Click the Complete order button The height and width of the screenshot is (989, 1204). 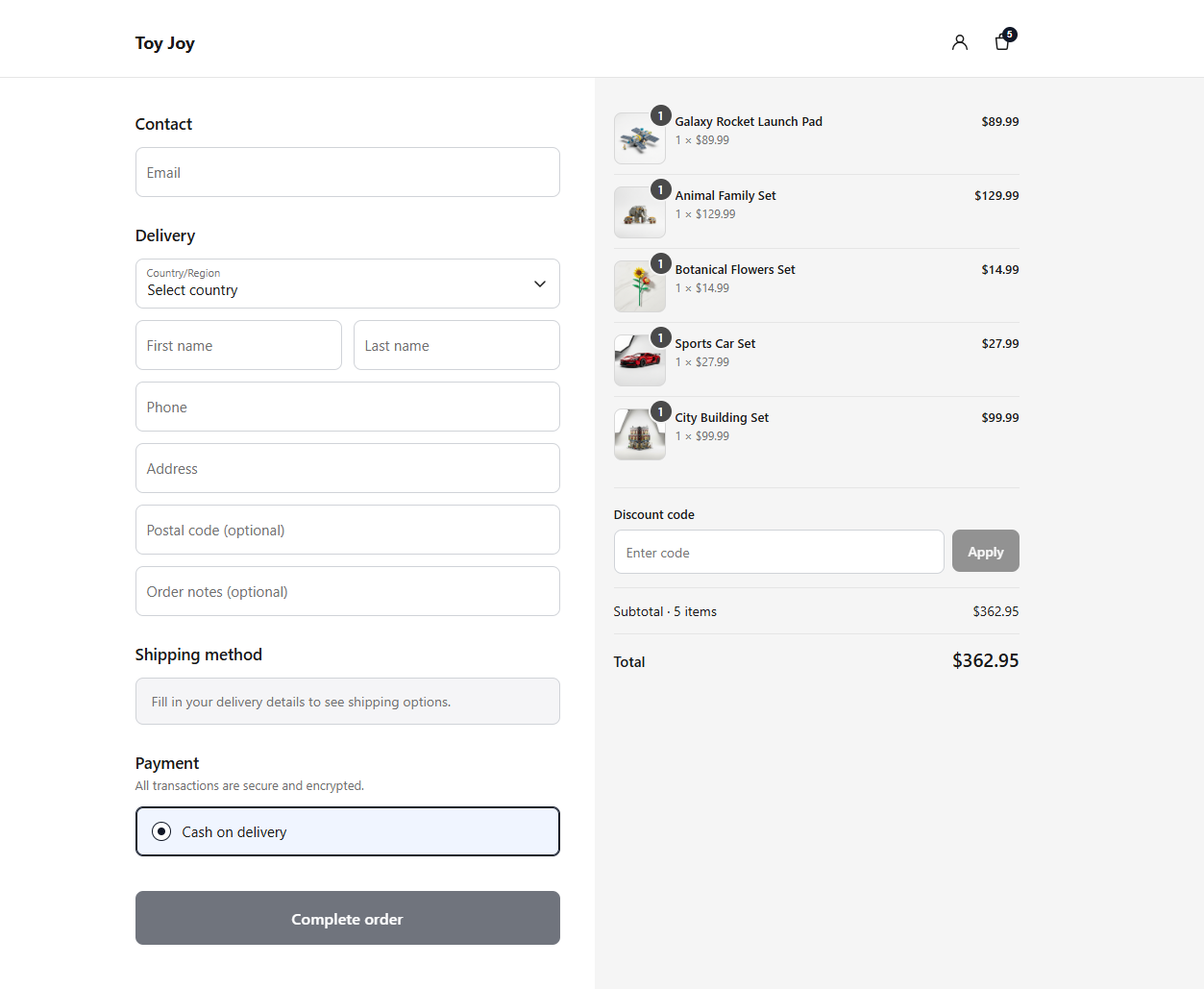pos(348,918)
